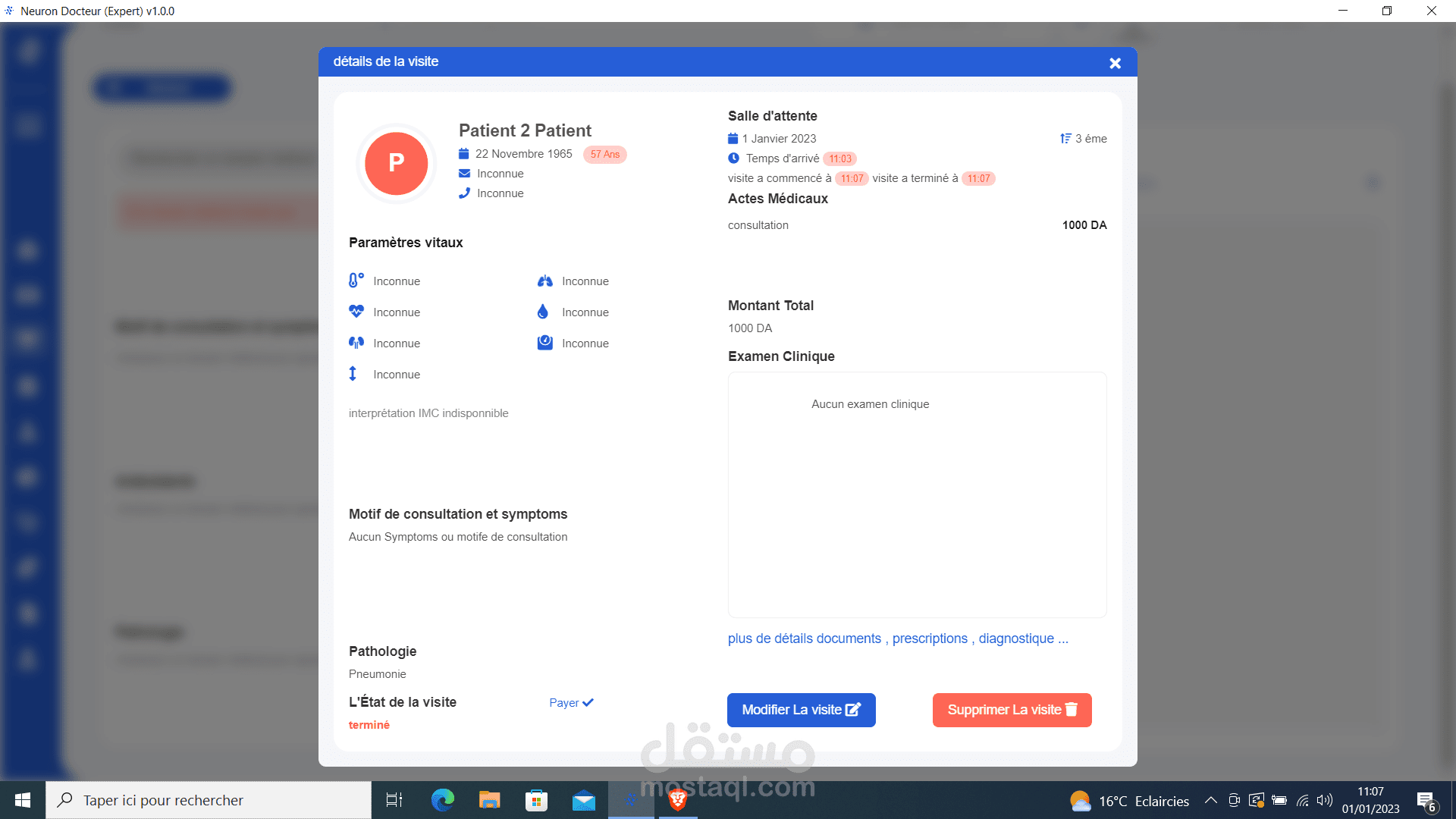Expand hidden system tray icons chevron
1456x819 pixels.
pos(1210,800)
